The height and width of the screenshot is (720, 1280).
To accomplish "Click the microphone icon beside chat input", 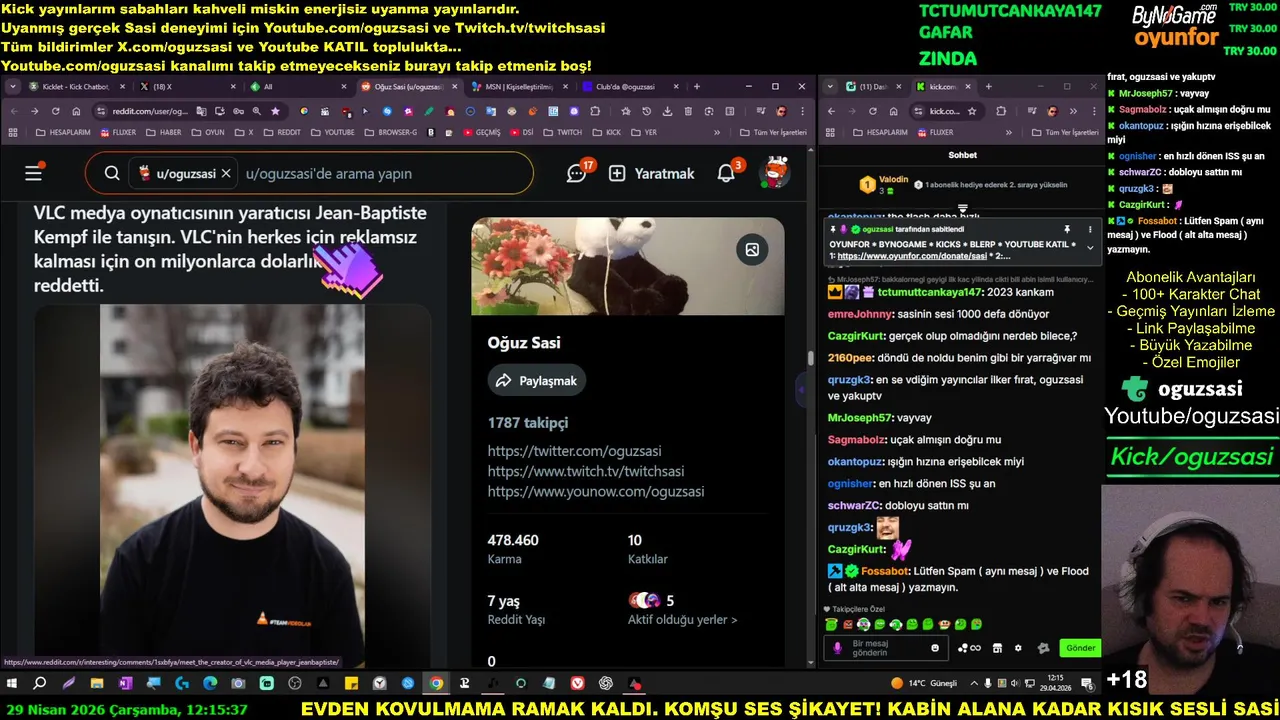I will (838, 648).
